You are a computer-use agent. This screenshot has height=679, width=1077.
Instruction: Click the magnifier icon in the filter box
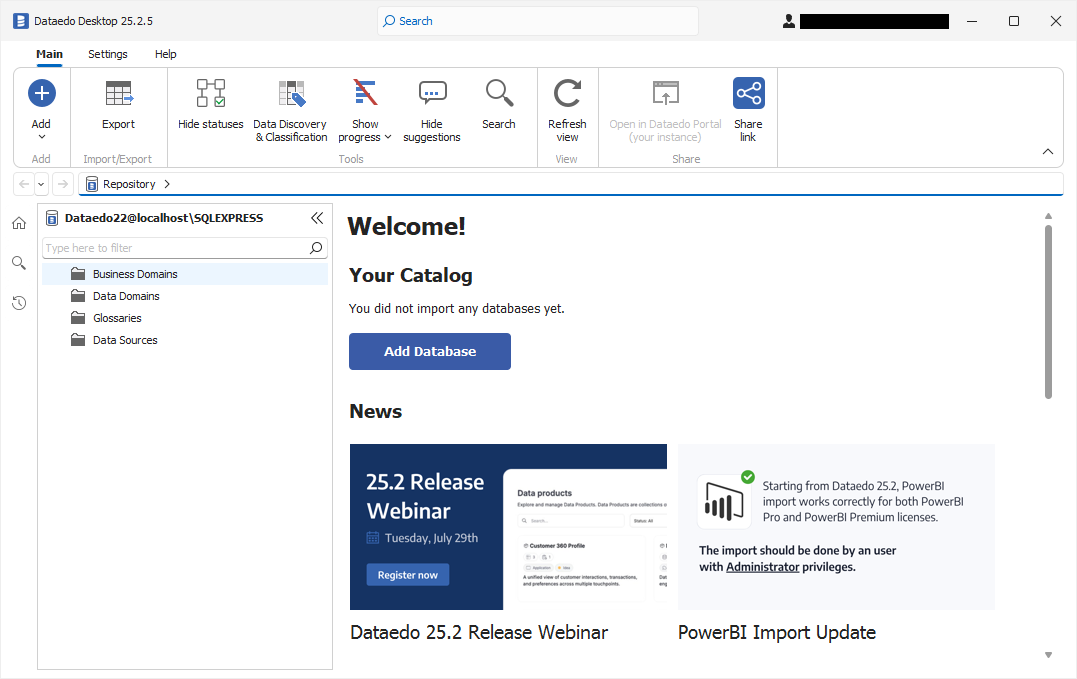[x=316, y=248]
